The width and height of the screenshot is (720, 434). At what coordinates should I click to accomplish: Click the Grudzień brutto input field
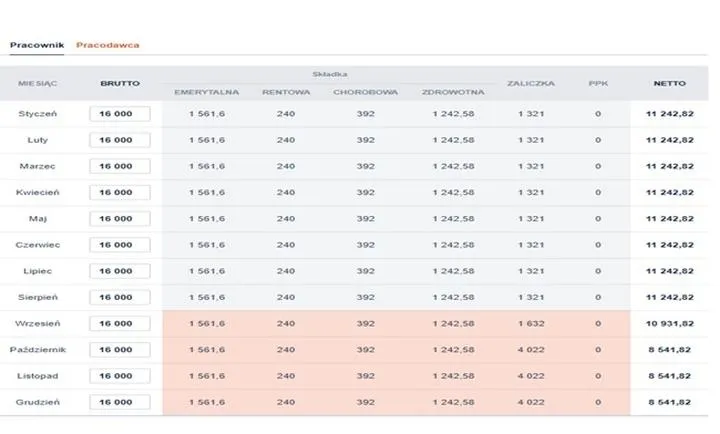120,402
